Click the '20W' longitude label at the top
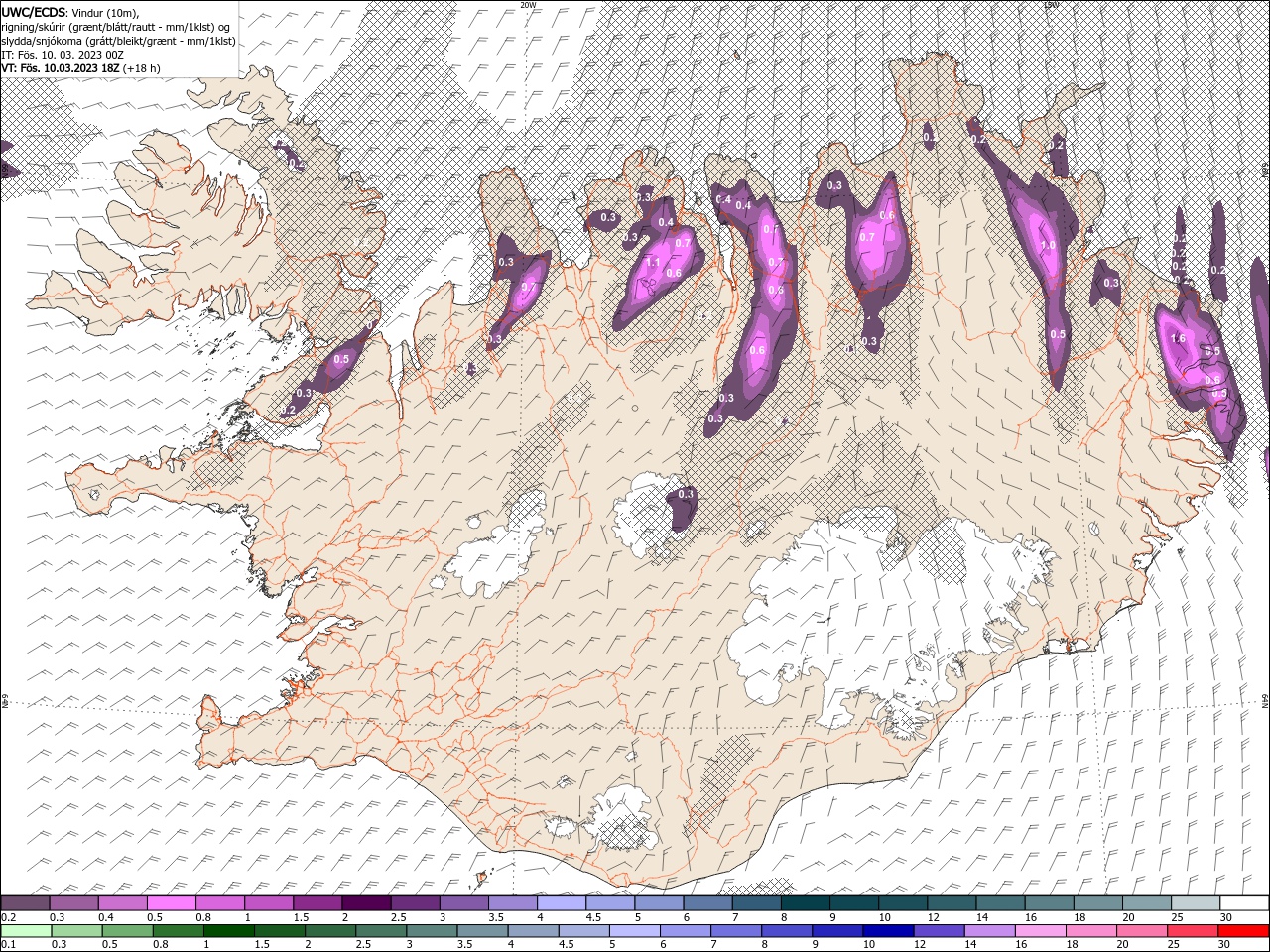 [x=528, y=5]
